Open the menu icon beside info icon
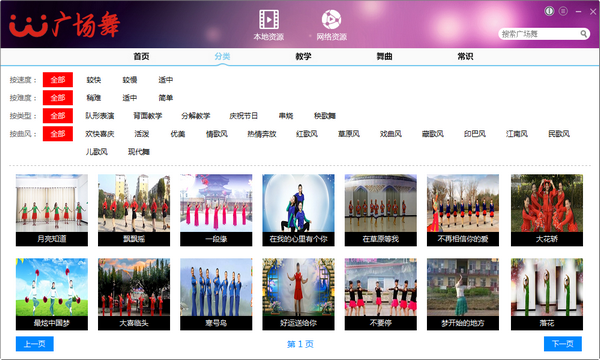Image resolution: width=600 pixels, height=360 pixels. coord(563,11)
